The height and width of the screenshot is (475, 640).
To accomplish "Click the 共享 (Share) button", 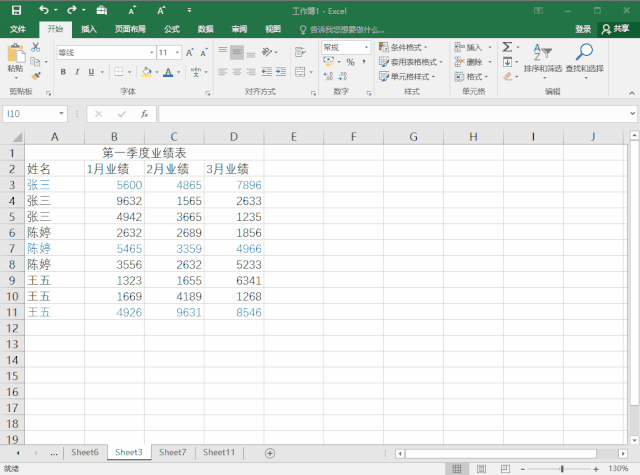I will (x=616, y=29).
